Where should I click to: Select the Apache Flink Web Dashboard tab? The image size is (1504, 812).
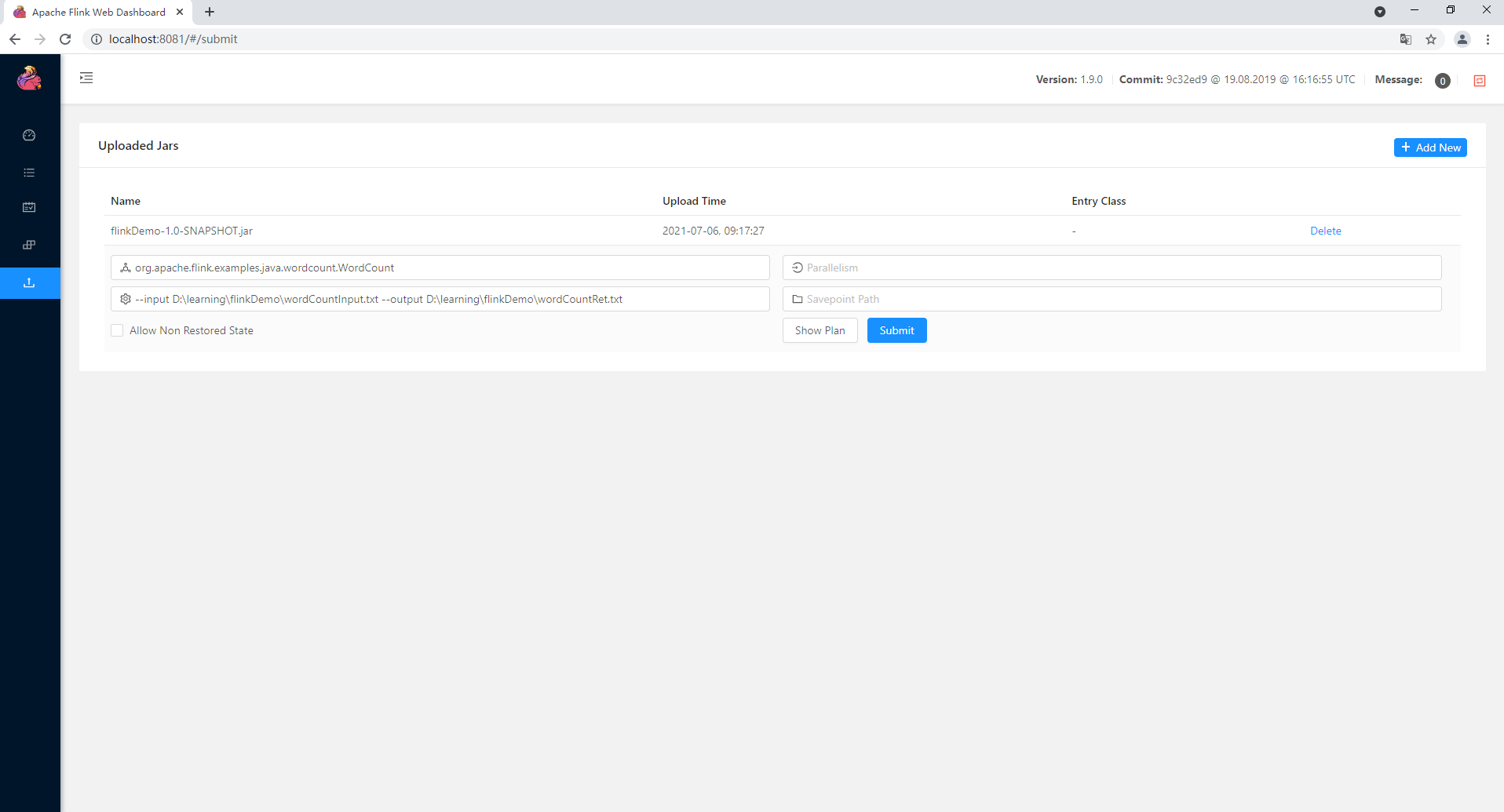click(x=98, y=12)
